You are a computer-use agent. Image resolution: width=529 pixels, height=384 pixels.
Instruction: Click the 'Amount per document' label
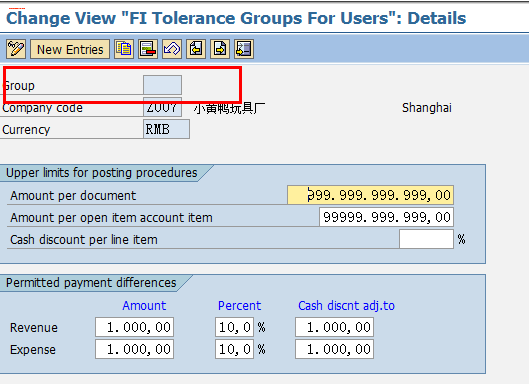(73, 196)
